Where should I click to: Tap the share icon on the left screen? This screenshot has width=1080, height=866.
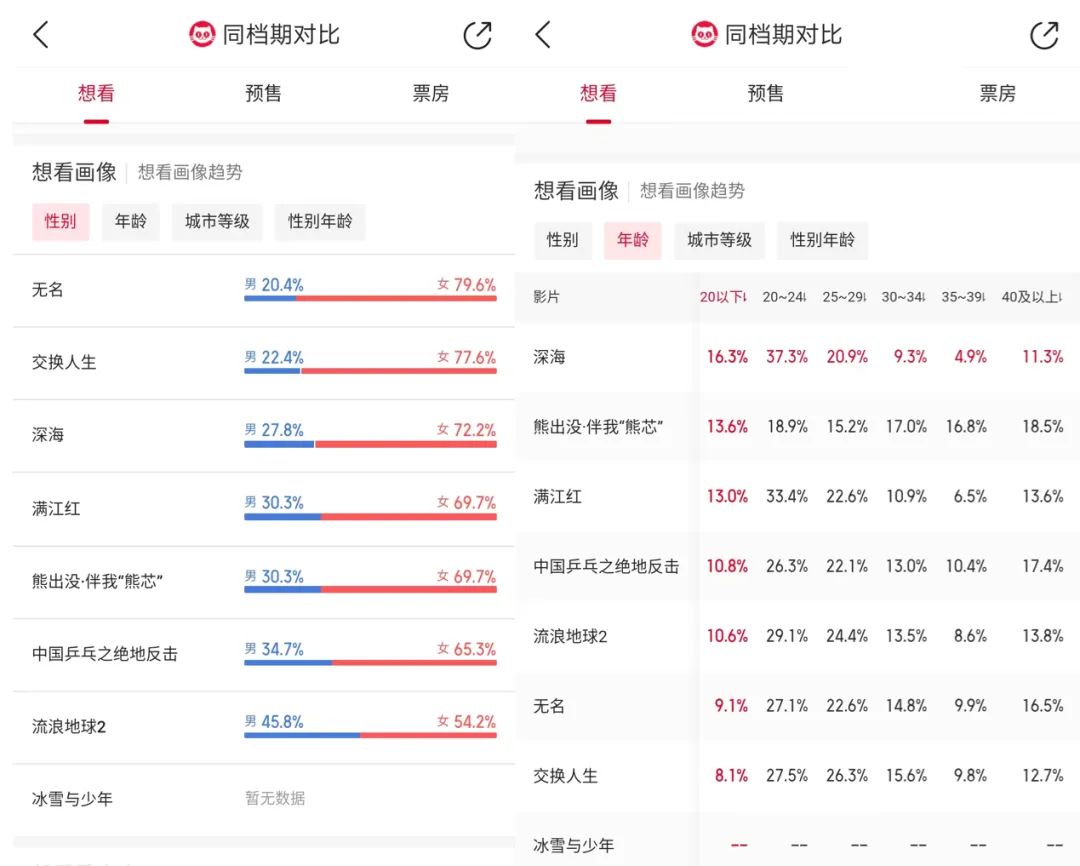tap(478, 35)
